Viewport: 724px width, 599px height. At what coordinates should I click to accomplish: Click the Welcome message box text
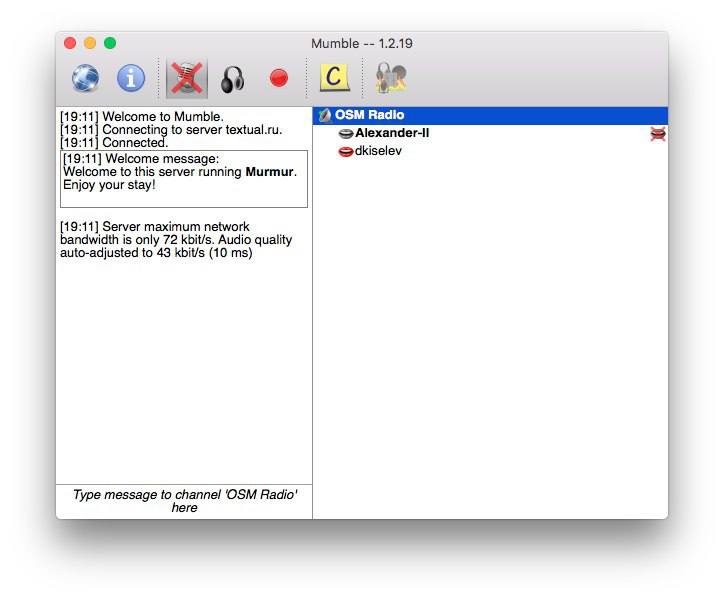coord(184,179)
